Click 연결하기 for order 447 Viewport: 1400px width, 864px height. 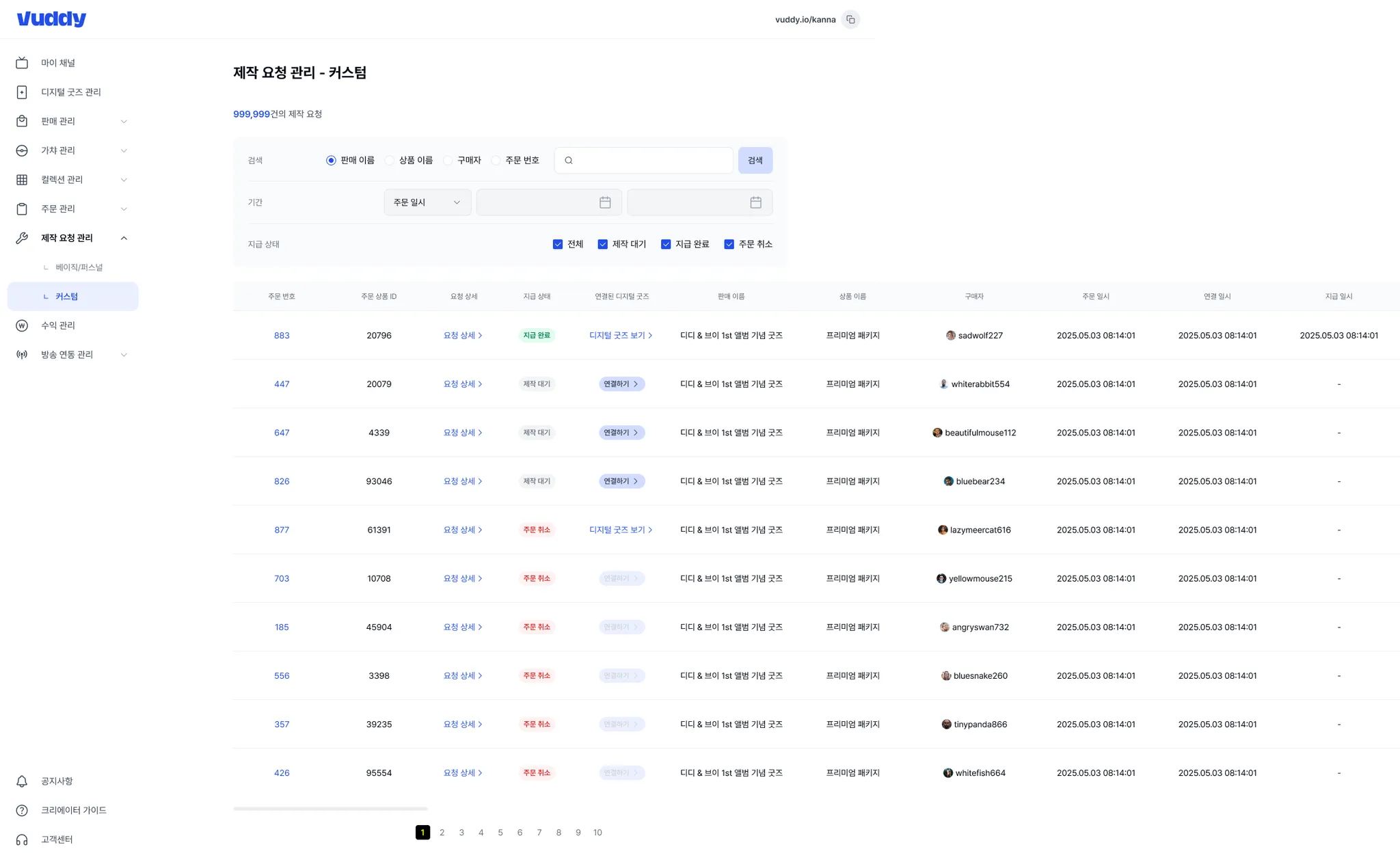pos(621,384)
